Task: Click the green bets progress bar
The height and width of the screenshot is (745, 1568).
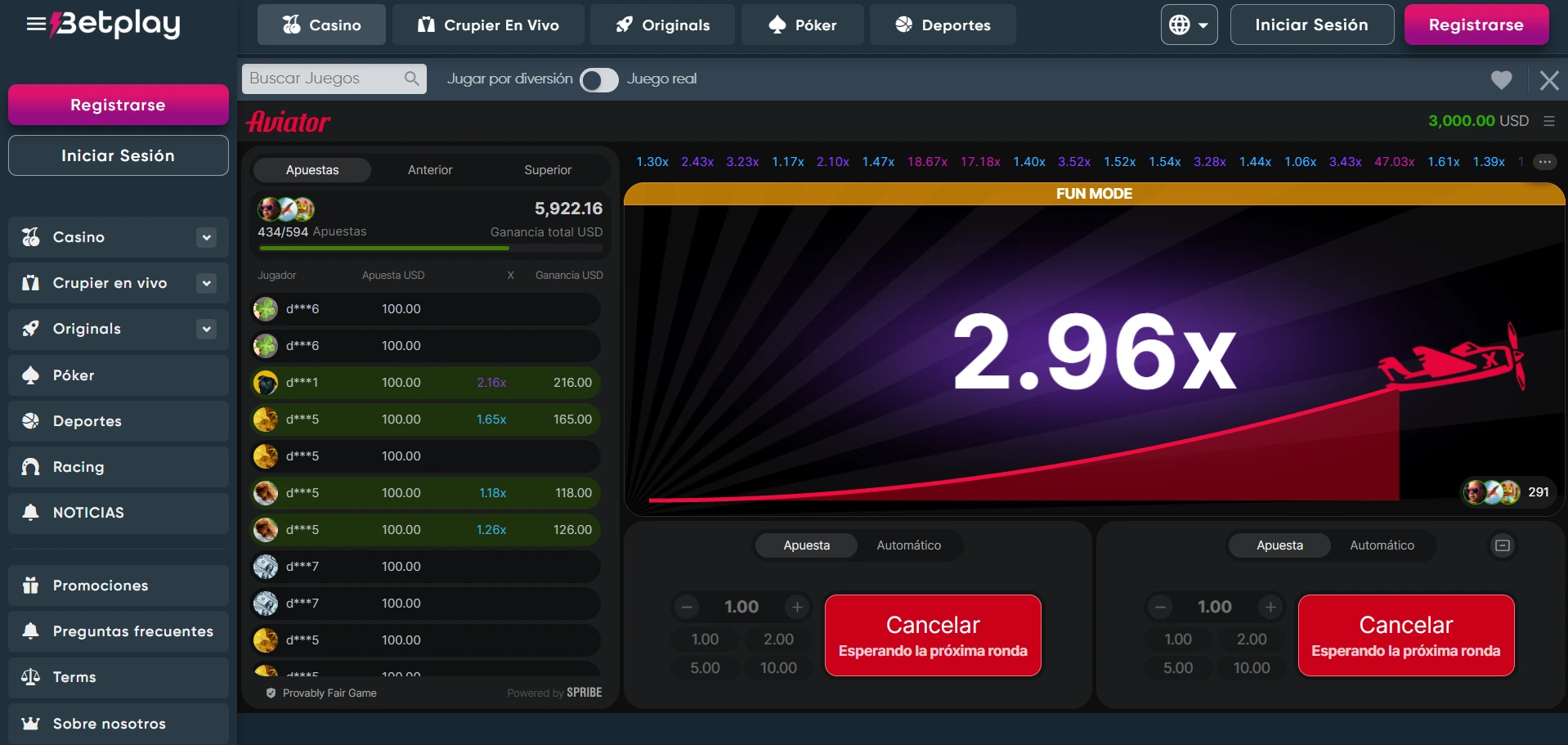Action: (x=384, y=248)
